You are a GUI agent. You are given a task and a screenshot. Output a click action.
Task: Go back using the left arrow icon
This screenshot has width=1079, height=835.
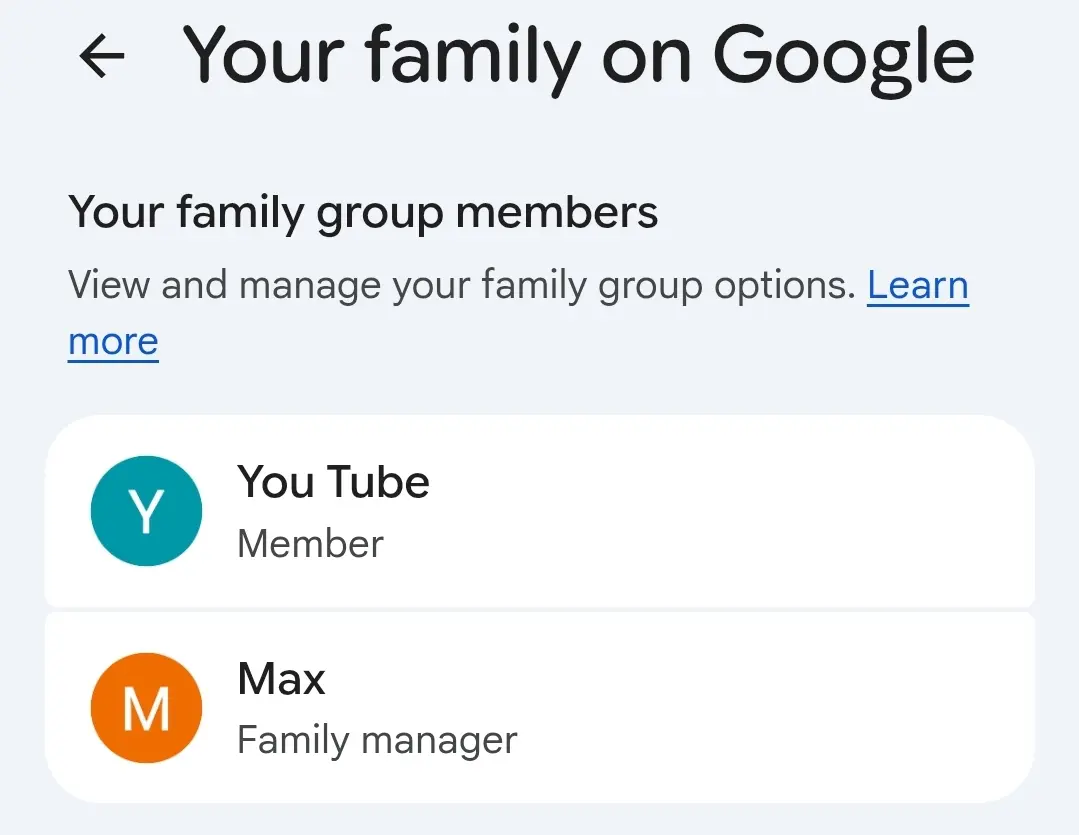(x=102, y=56)
